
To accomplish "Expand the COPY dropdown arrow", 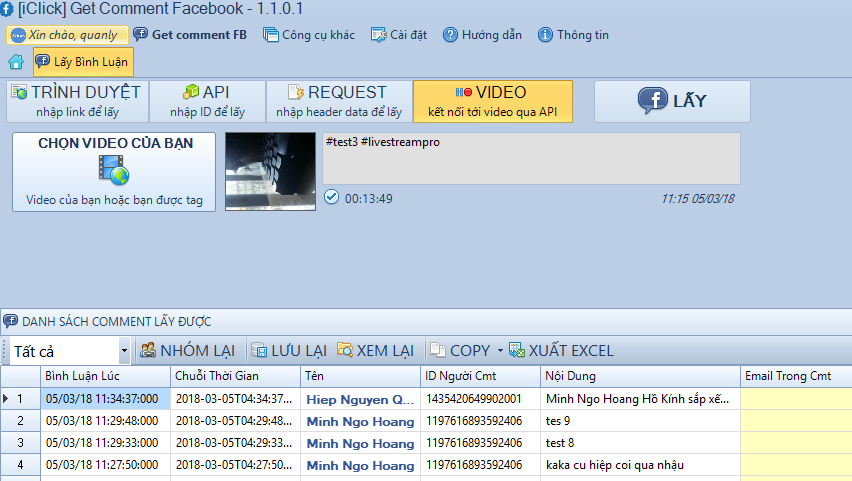I will click(x=500, y=351).
